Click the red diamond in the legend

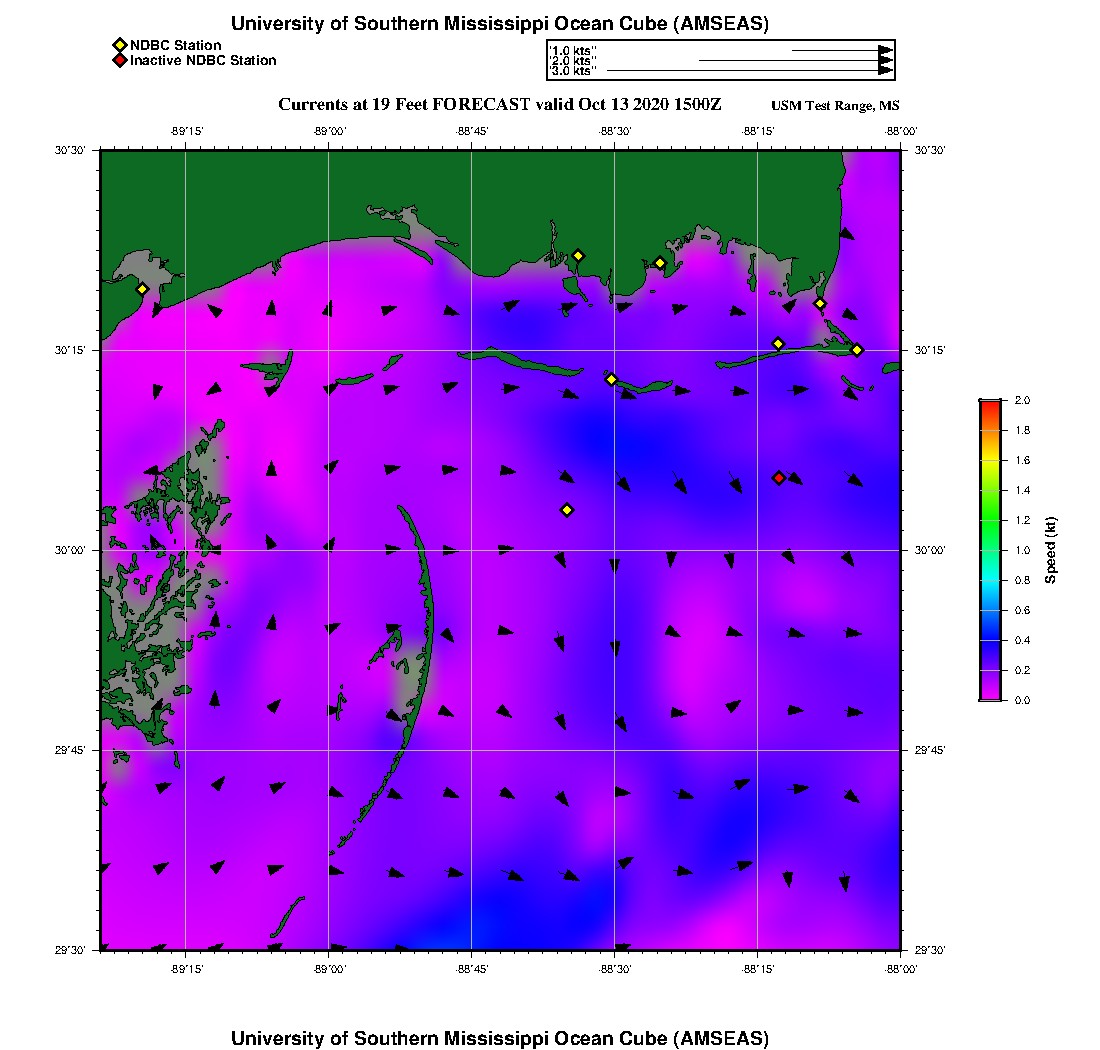119,61
